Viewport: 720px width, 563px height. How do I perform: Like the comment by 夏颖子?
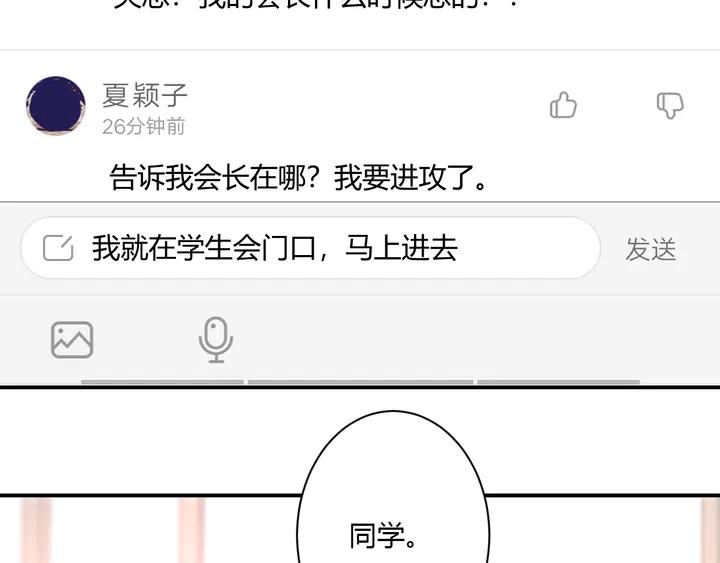[563, 105]
